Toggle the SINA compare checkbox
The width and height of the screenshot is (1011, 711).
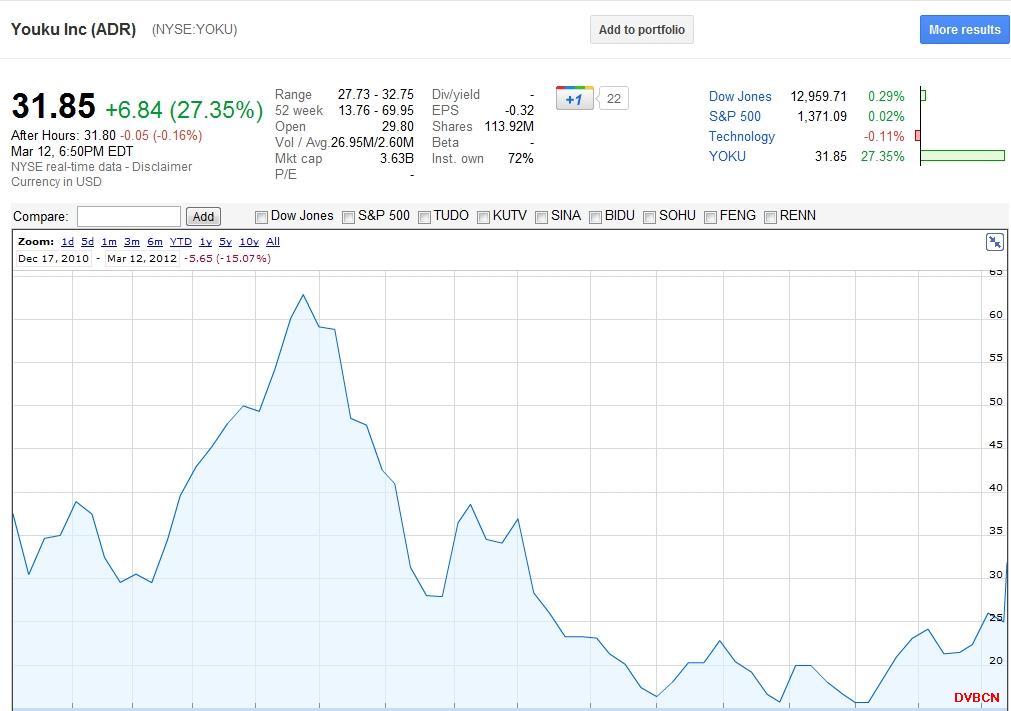click(542, 217)
